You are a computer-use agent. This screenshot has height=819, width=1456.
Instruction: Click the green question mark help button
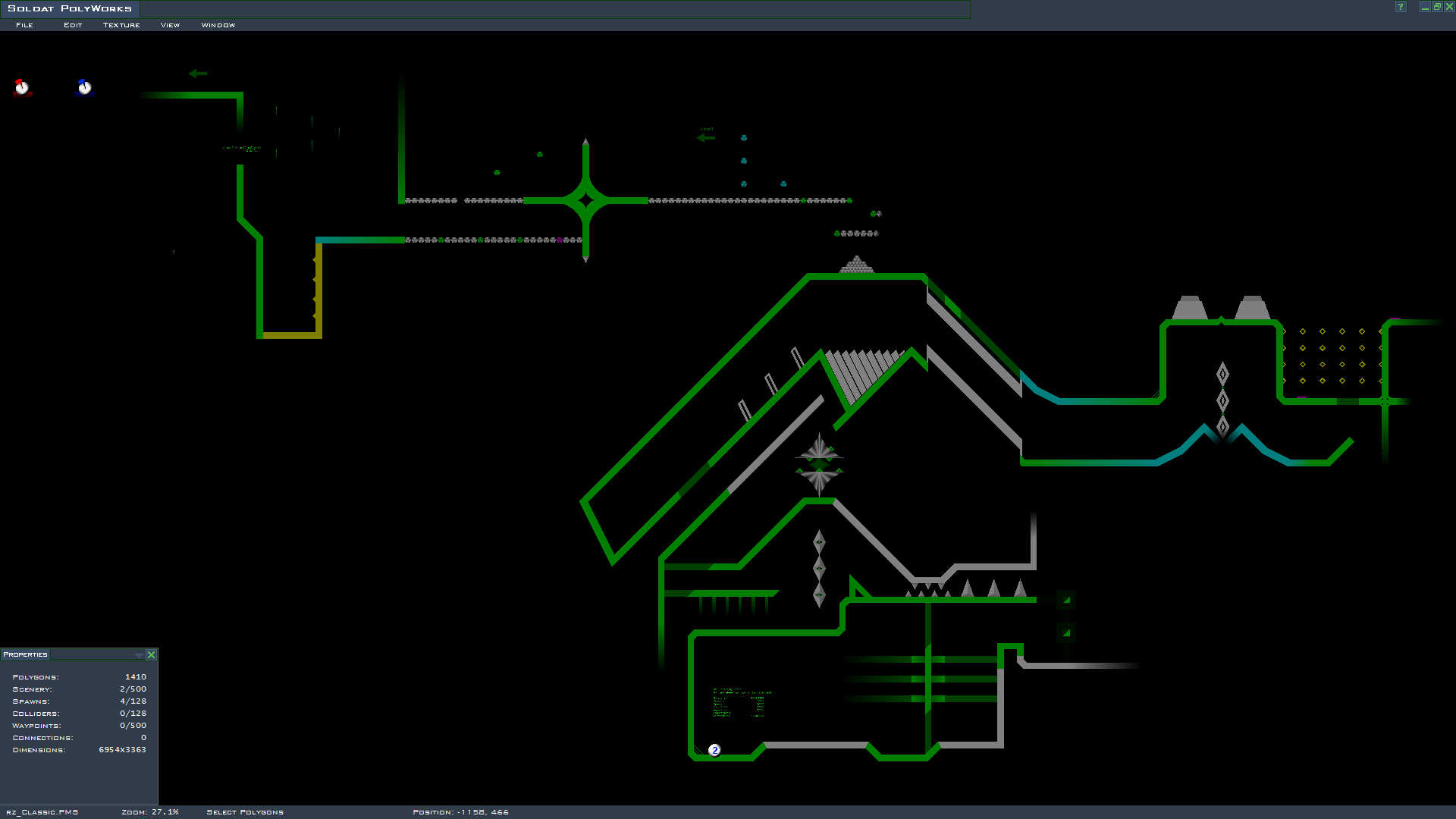point(1401,7)
